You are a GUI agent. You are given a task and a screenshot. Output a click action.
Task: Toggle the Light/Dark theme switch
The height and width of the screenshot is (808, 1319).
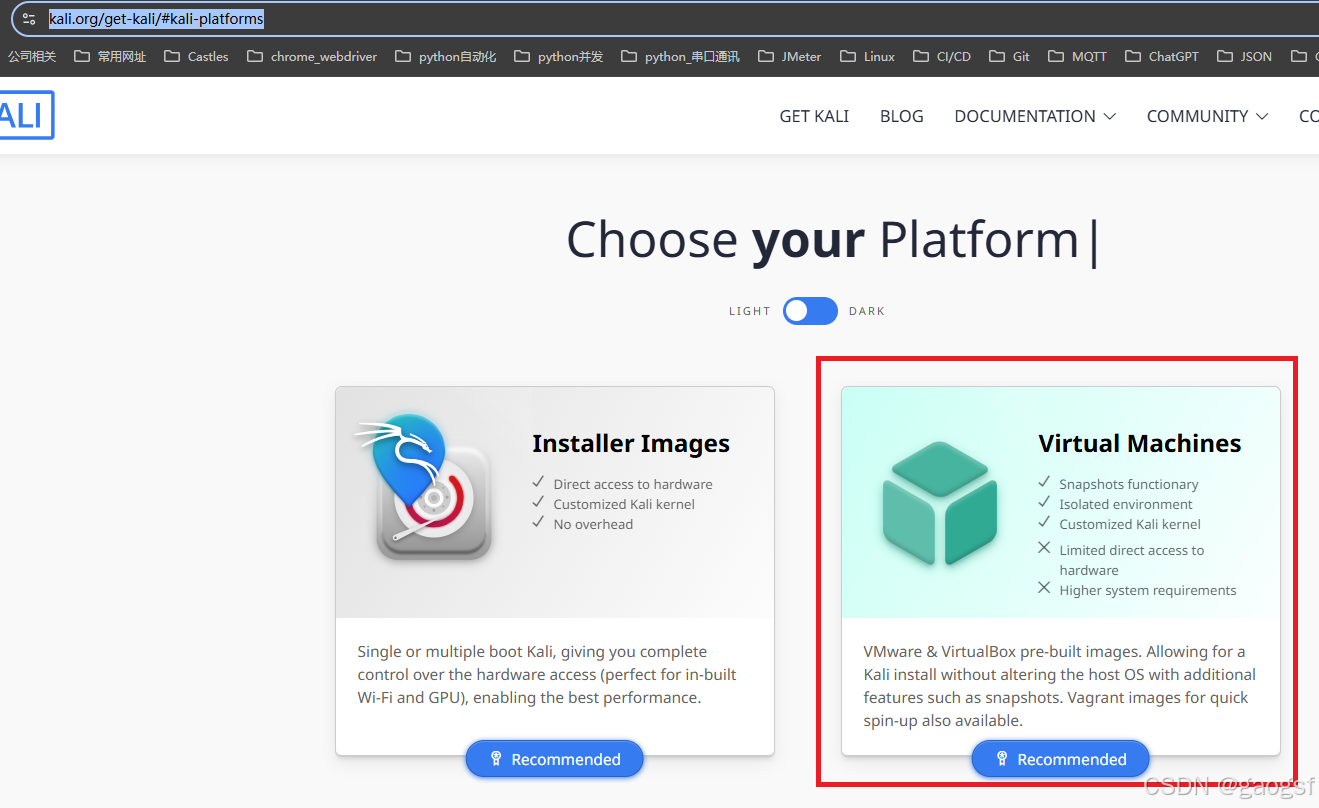click(x=810, y=311)
